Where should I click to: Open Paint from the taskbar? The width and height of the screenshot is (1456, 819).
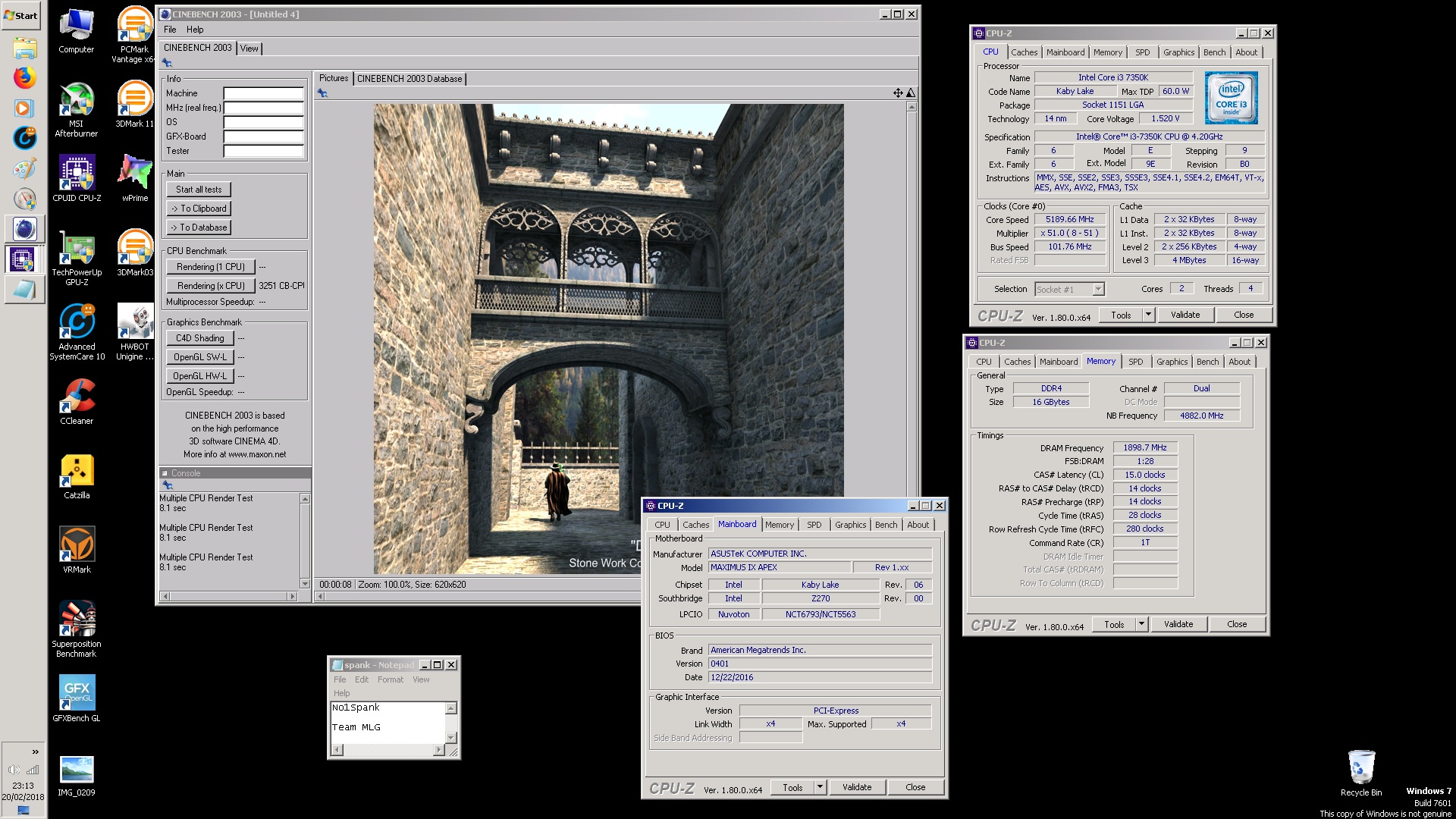point(24,168)
